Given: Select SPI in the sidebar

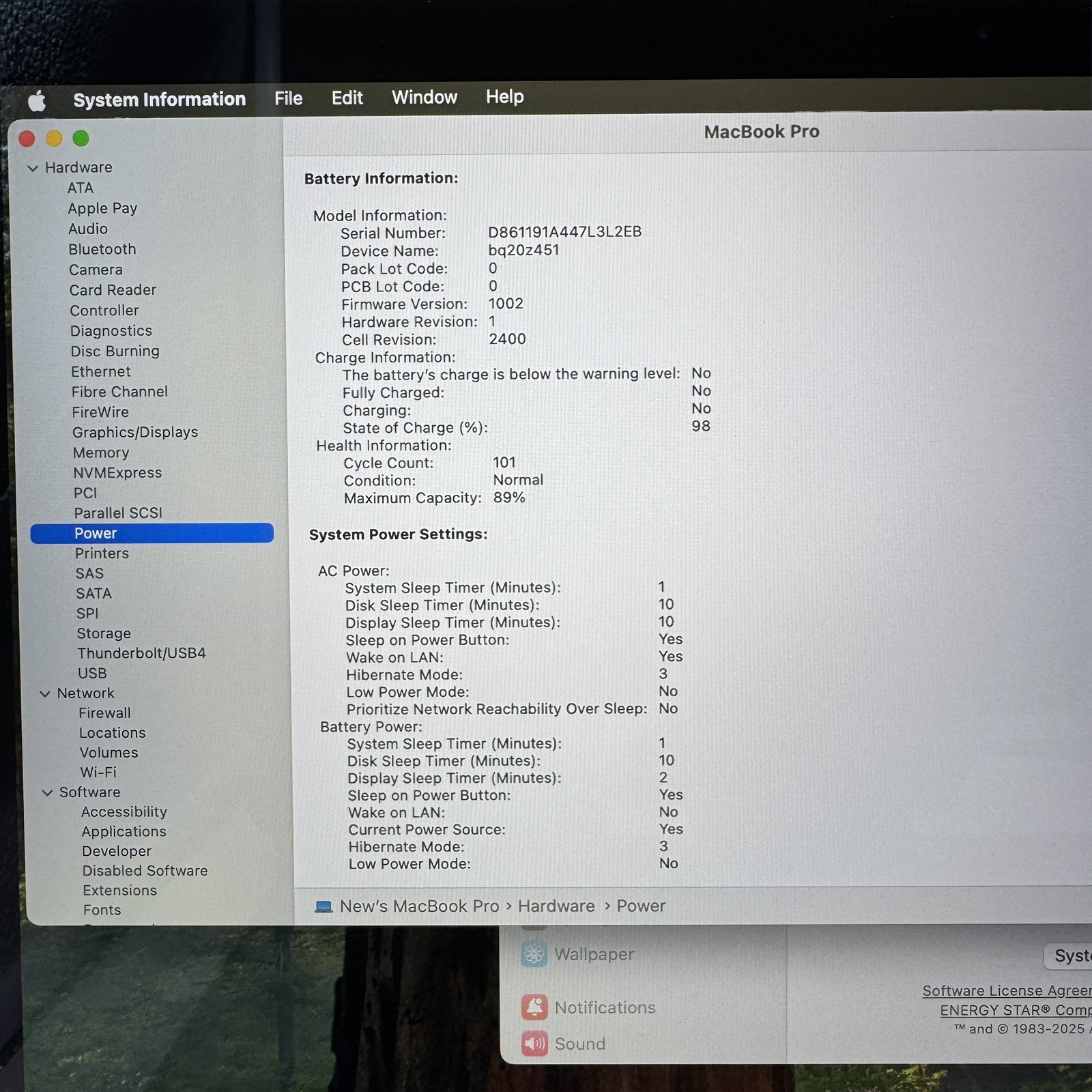Looking at the screenshot, I should coord(87,614).
